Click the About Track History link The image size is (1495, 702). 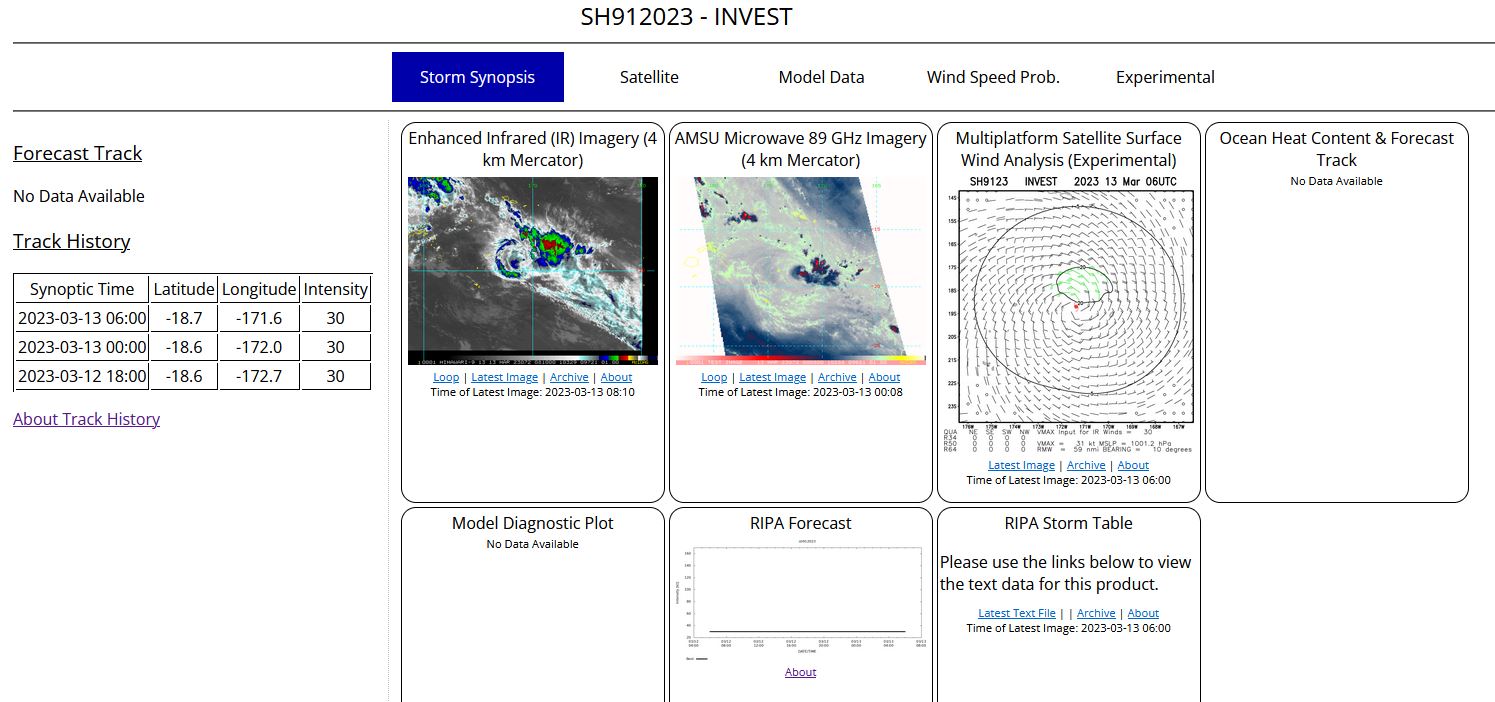tap(86, 419)
